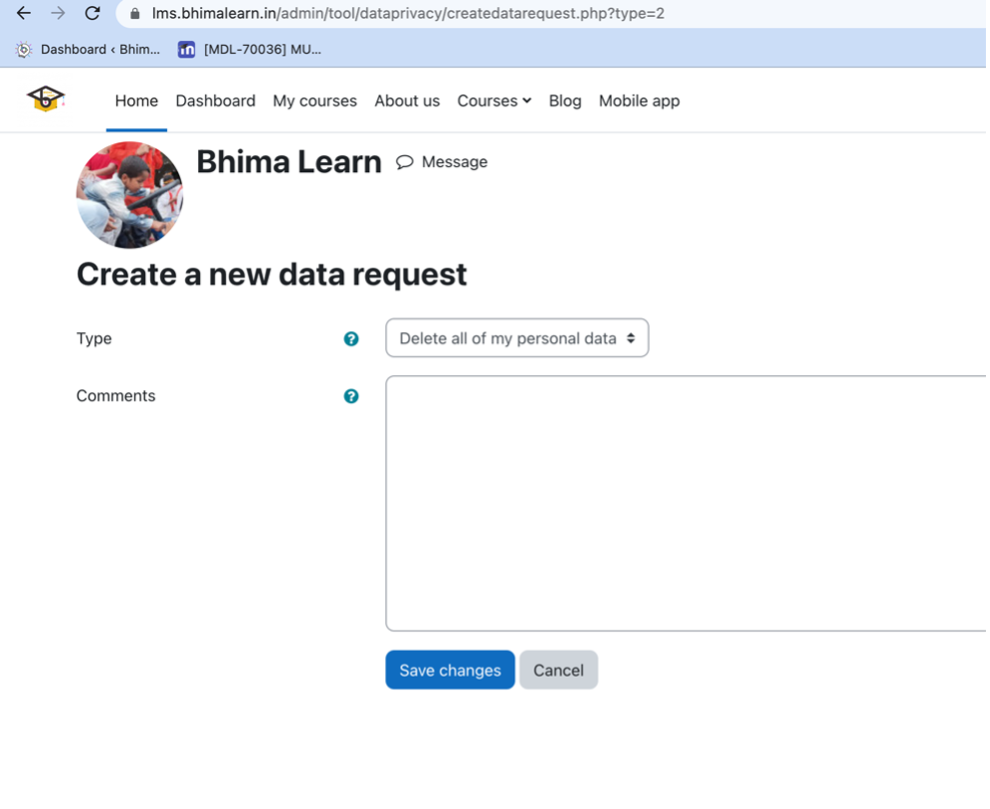This screenshot has height=809, width=990.
Task: Show help for the Type field
Action: (351, 339)
